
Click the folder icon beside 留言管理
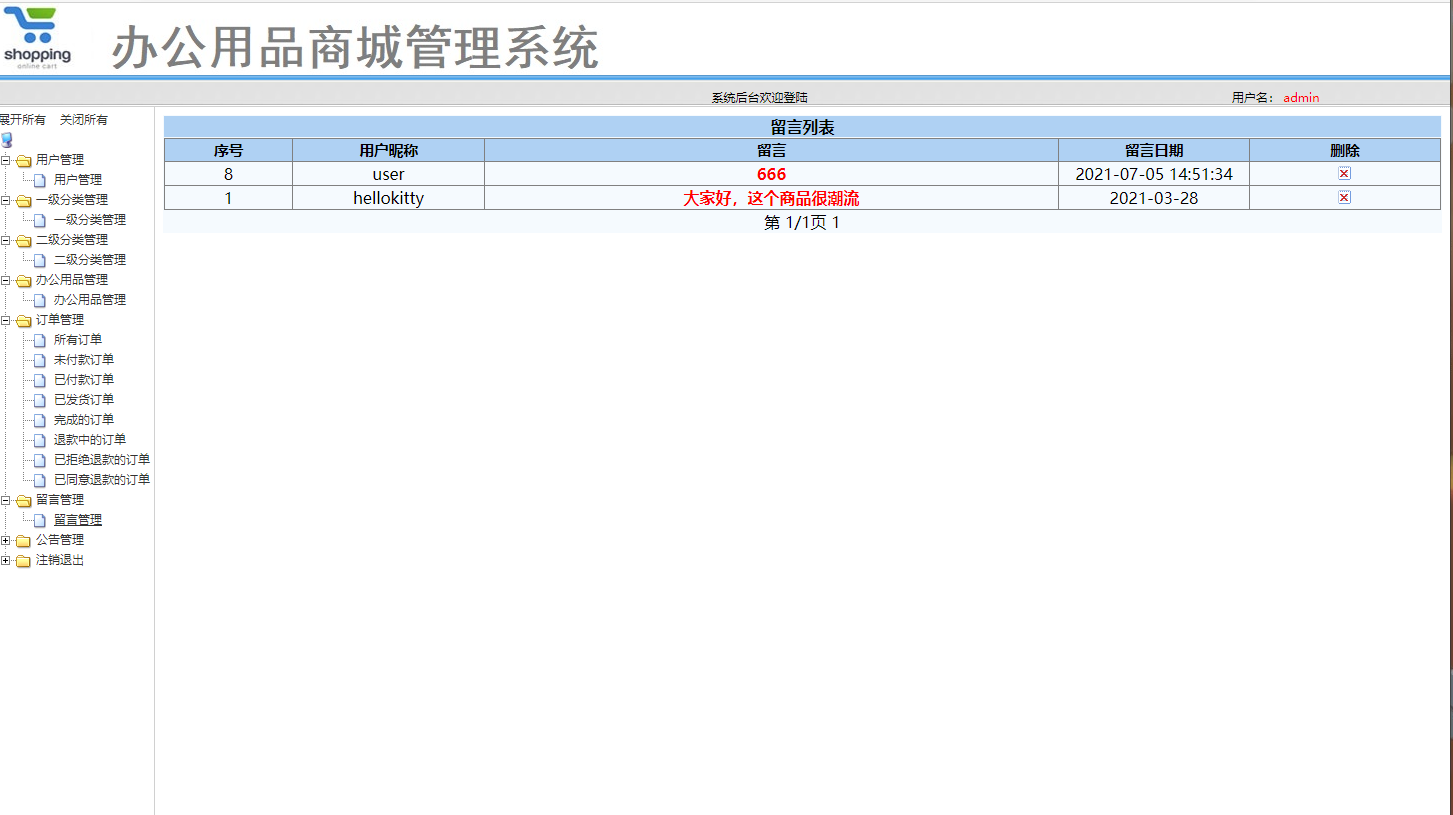point(23,499)
